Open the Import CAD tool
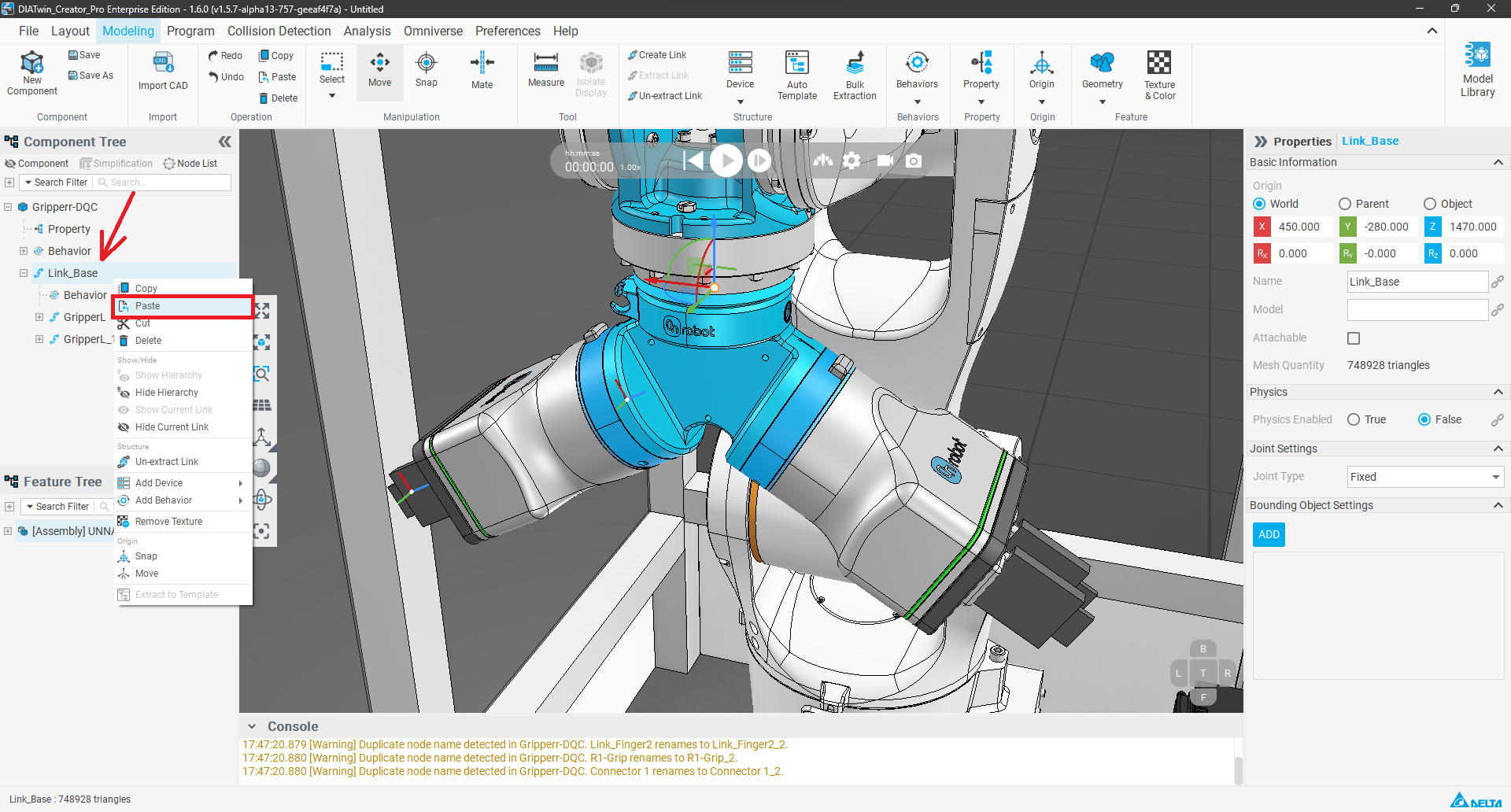The height and width of the screenshot is (812, 1511). pyautogui.click(x=163, y=72)
